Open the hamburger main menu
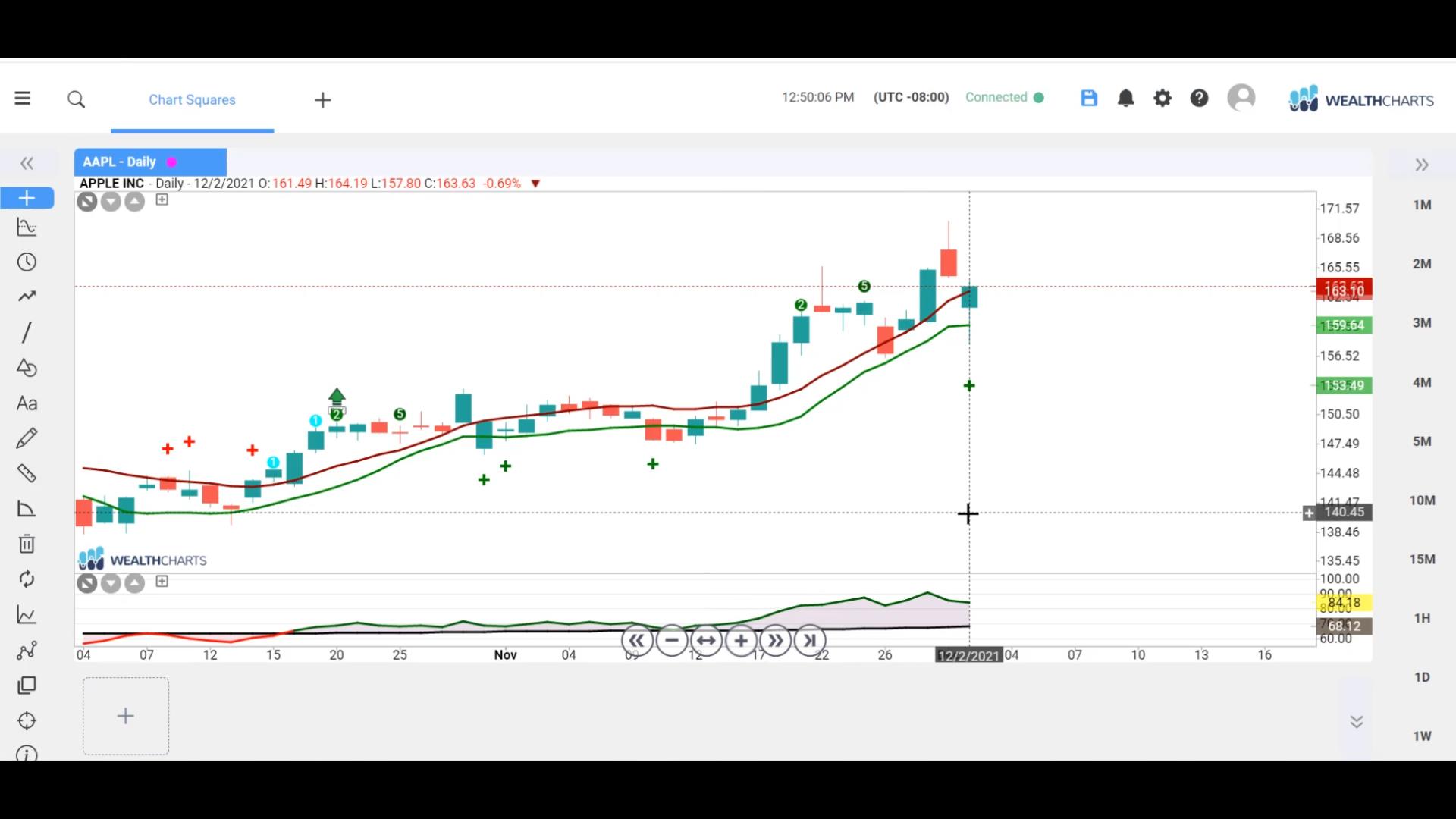Screen dimensions: 1456x819 (x=23, y=99)
